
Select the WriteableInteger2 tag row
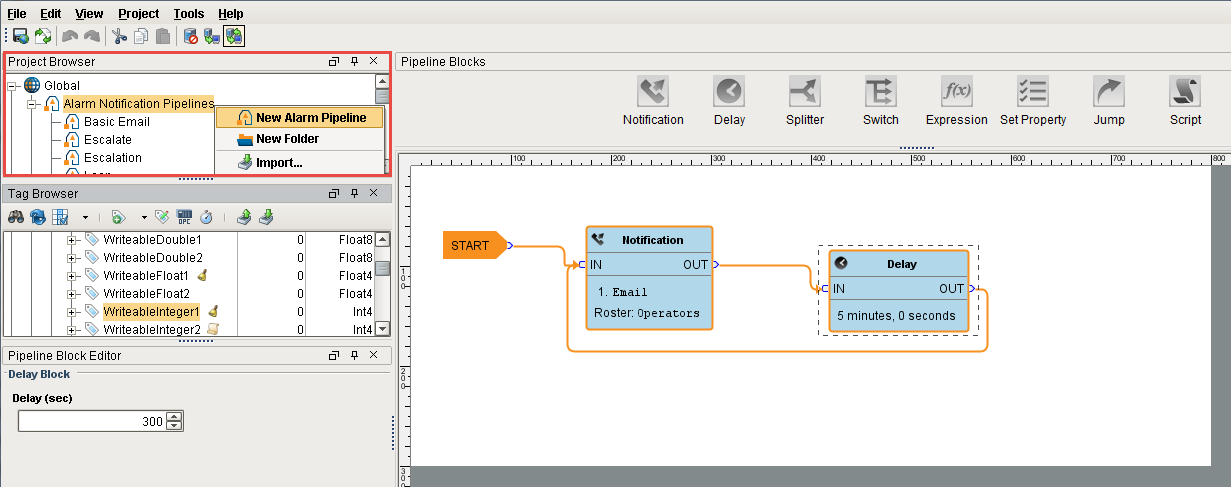pyautogui.click(x=189, y=330)
